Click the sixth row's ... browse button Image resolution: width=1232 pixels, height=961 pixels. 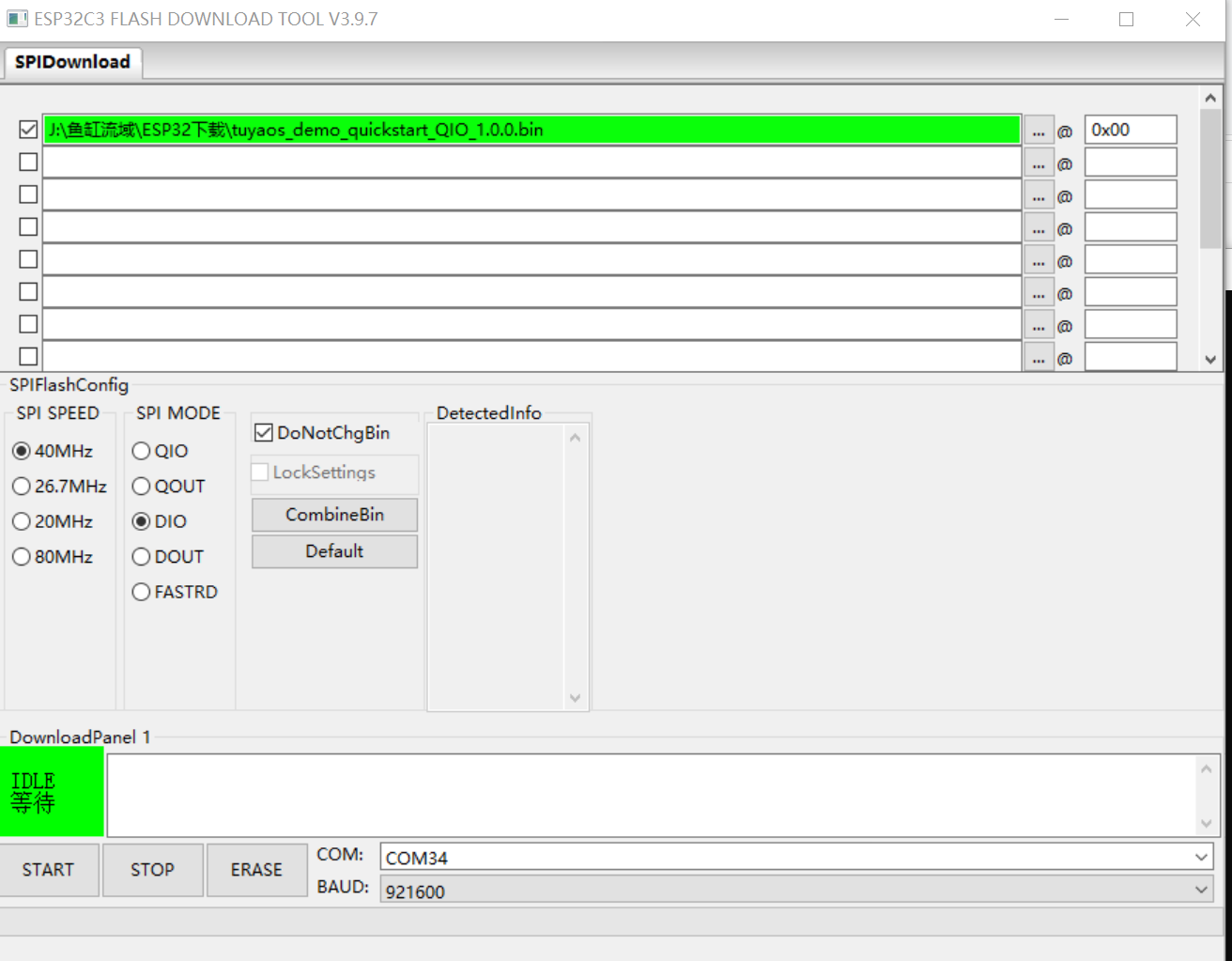[x=1039, y=293]
